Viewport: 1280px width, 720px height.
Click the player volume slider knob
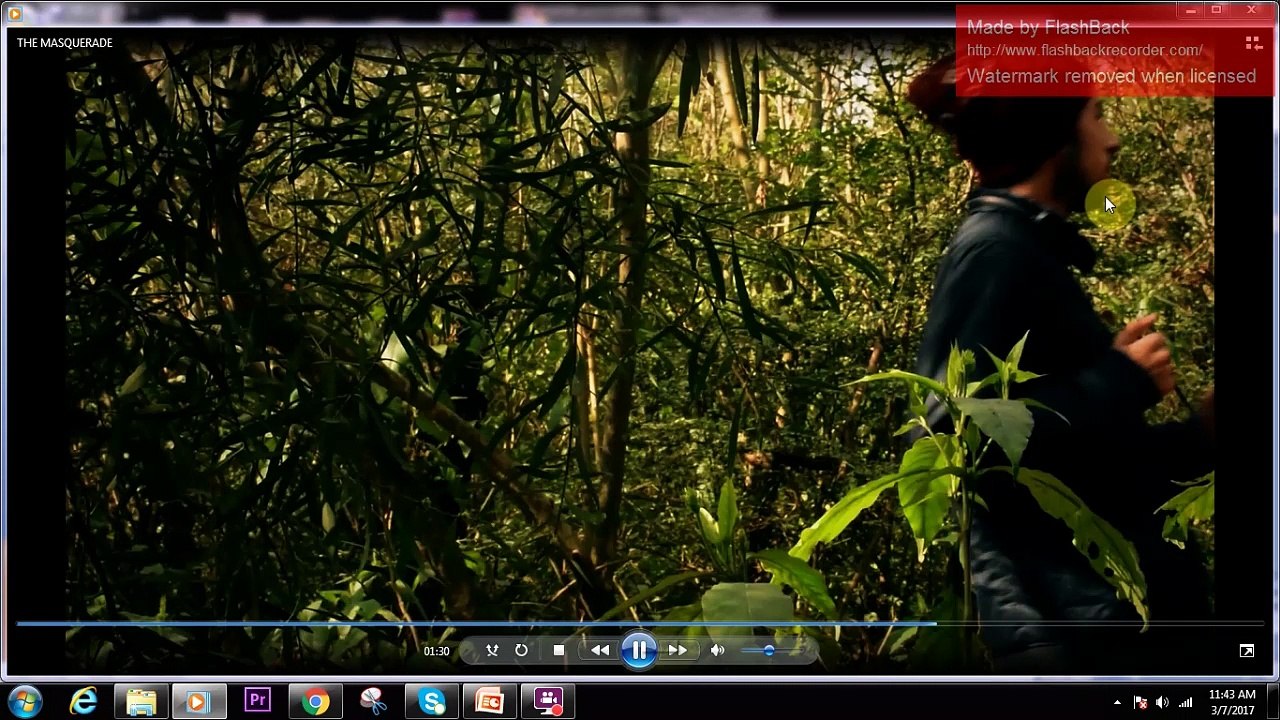pyautogui.click(x=769, y=651)
